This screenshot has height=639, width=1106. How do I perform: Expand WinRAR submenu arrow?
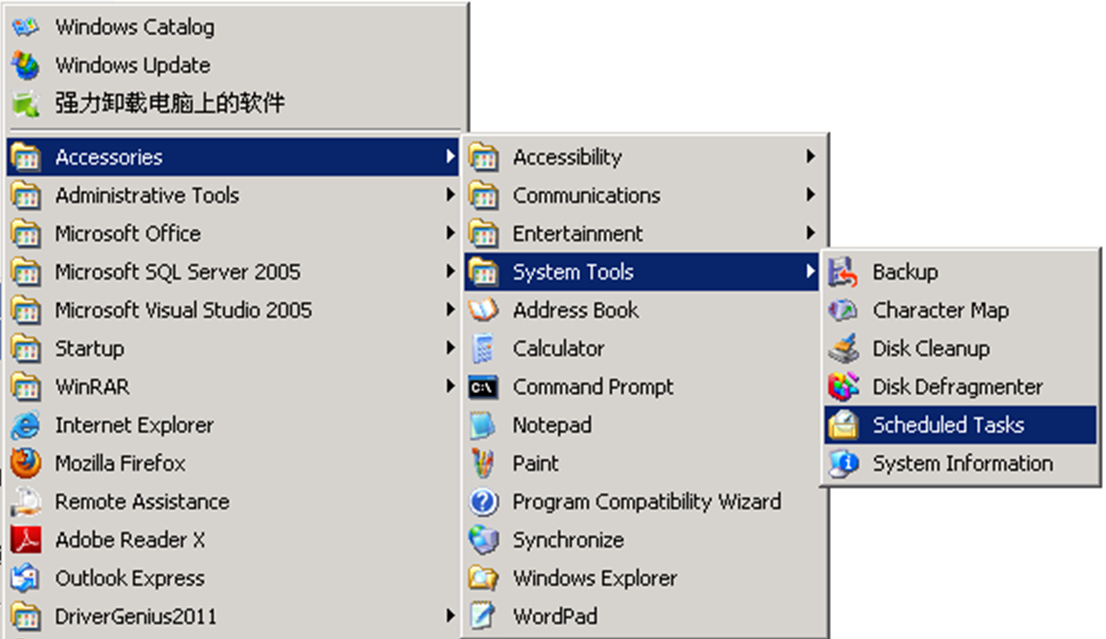coord(450,386)
